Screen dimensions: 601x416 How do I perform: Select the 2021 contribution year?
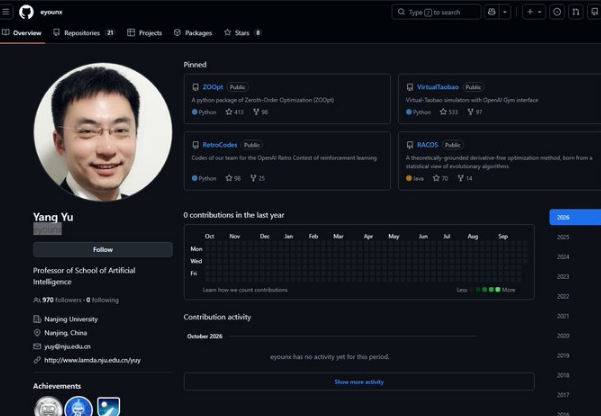(563, 316)
